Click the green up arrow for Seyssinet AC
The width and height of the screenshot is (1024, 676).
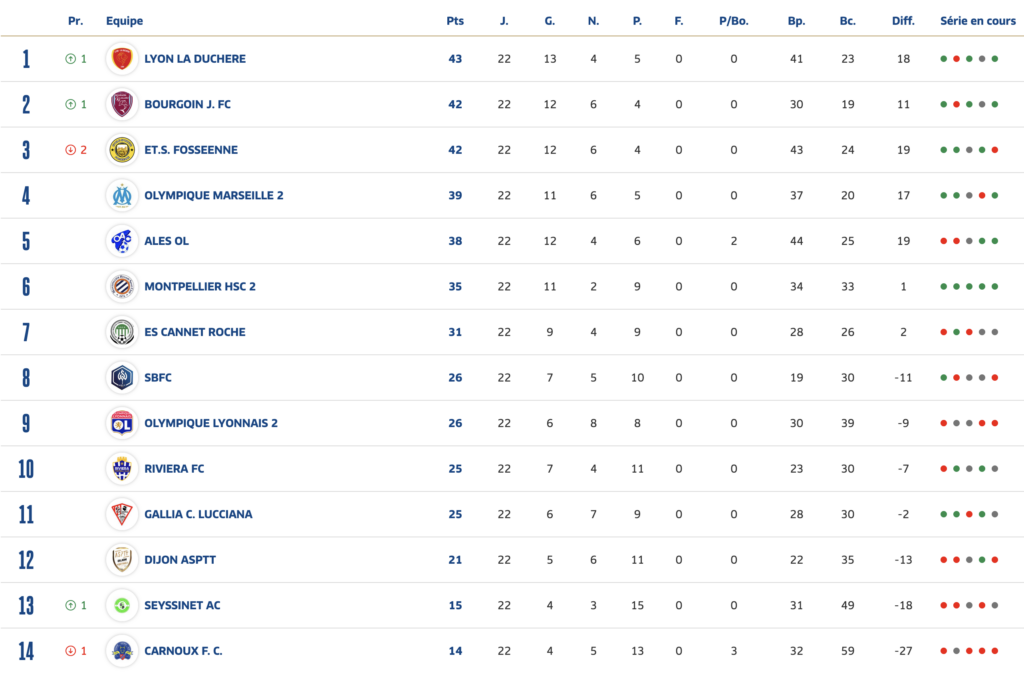coord(71,605)
